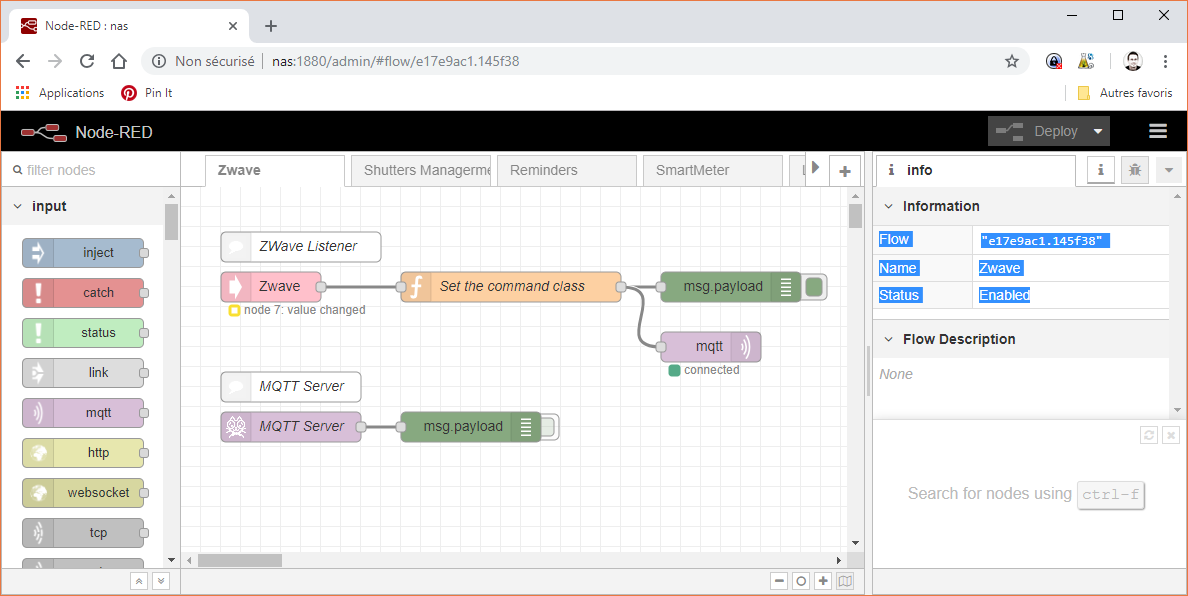Open the Chrome profile avatar

[x=1133, y=61]
